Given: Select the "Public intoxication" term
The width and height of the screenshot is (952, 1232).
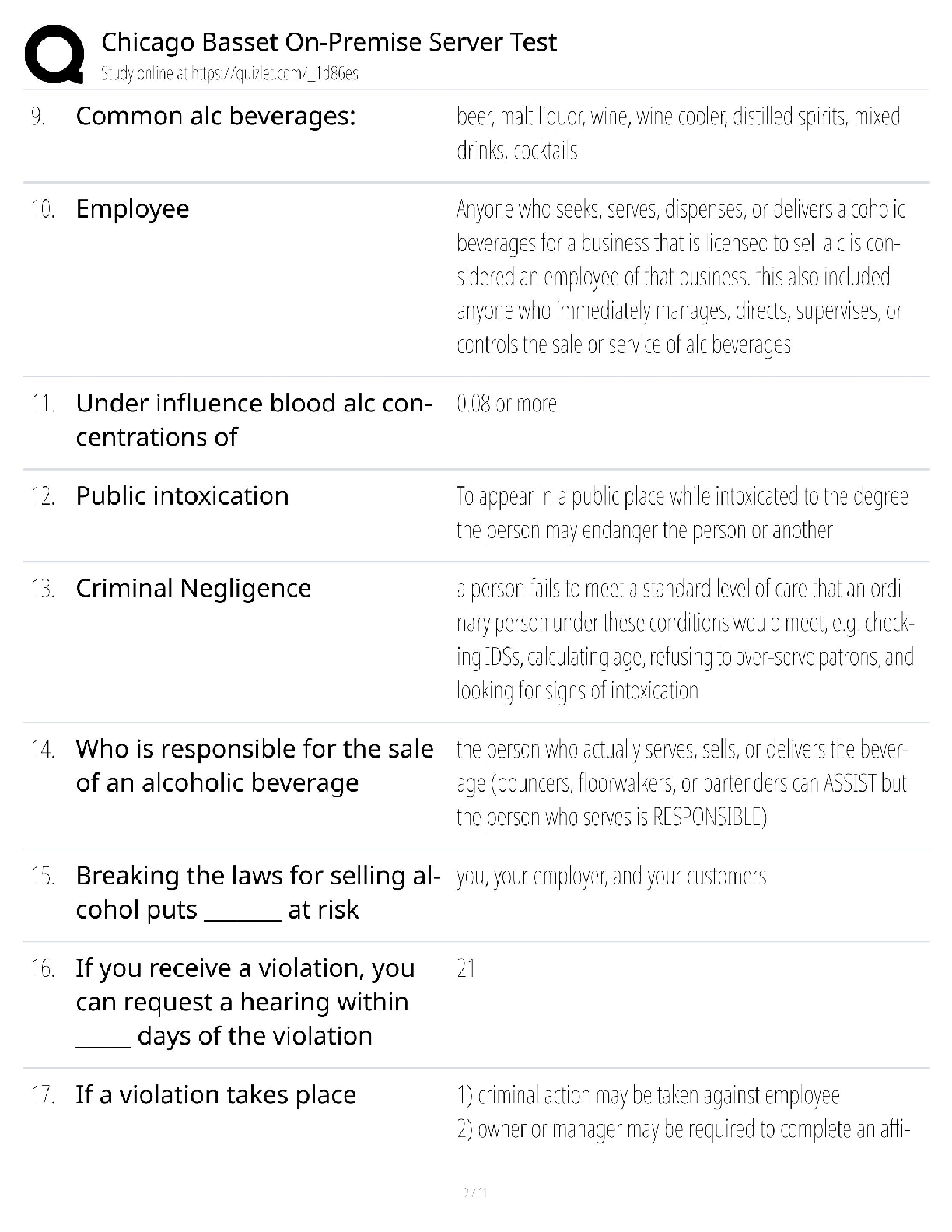Looking at the screenshot, I should [182, 496].
